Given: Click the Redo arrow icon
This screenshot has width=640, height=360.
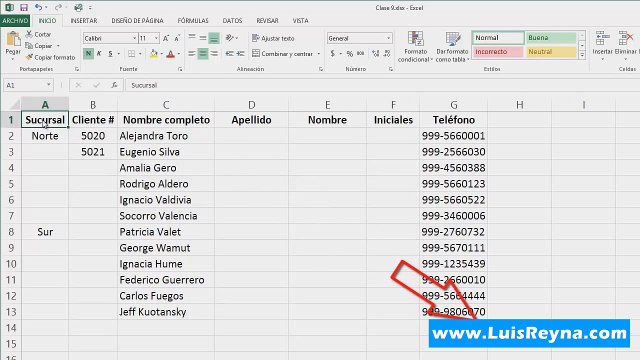Looking at the screenshot, I should [x=58, y=7].
